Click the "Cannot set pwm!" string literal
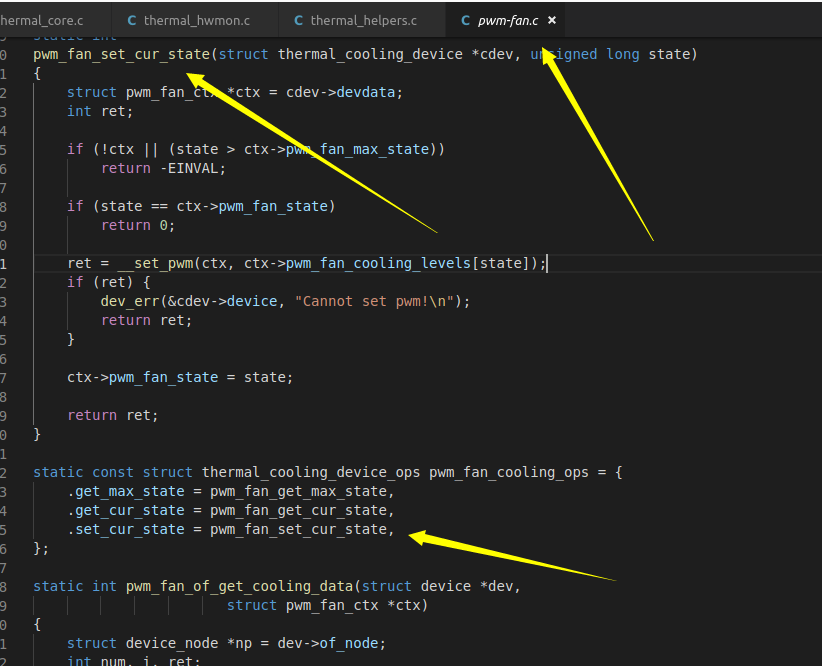The height and width of the screenshot is (666, 822). click(377, 301)
